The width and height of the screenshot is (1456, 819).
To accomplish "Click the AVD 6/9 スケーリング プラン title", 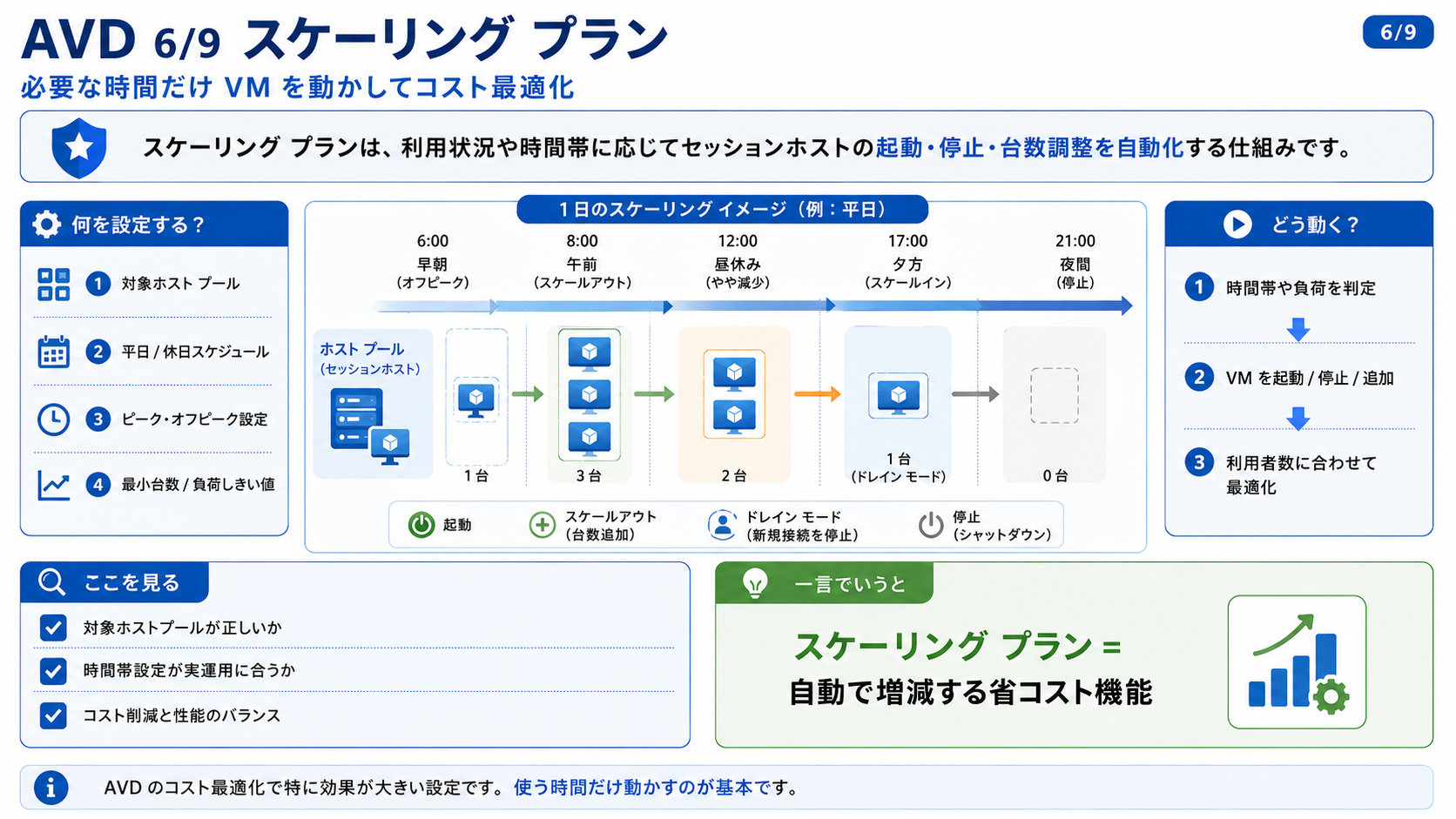I will [x=345, y=40].
